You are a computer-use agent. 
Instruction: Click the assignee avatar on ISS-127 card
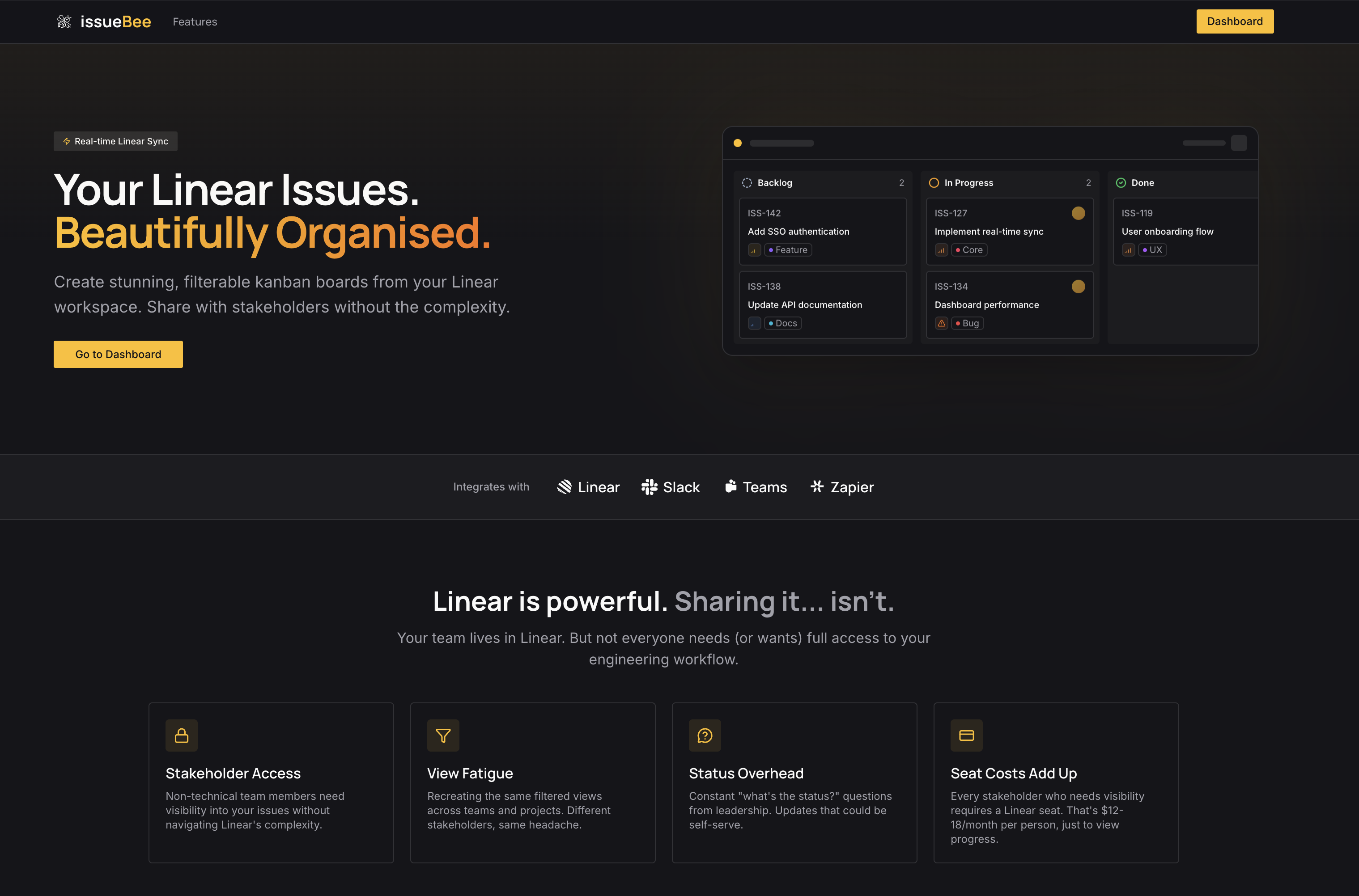(1078, 213)
